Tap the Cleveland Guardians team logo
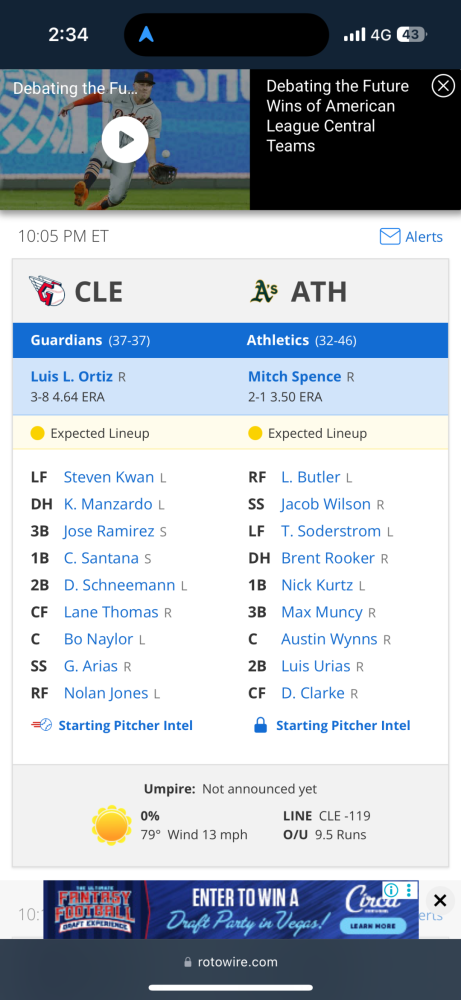This screenshot has width=461, height=1000. (47, 292)
